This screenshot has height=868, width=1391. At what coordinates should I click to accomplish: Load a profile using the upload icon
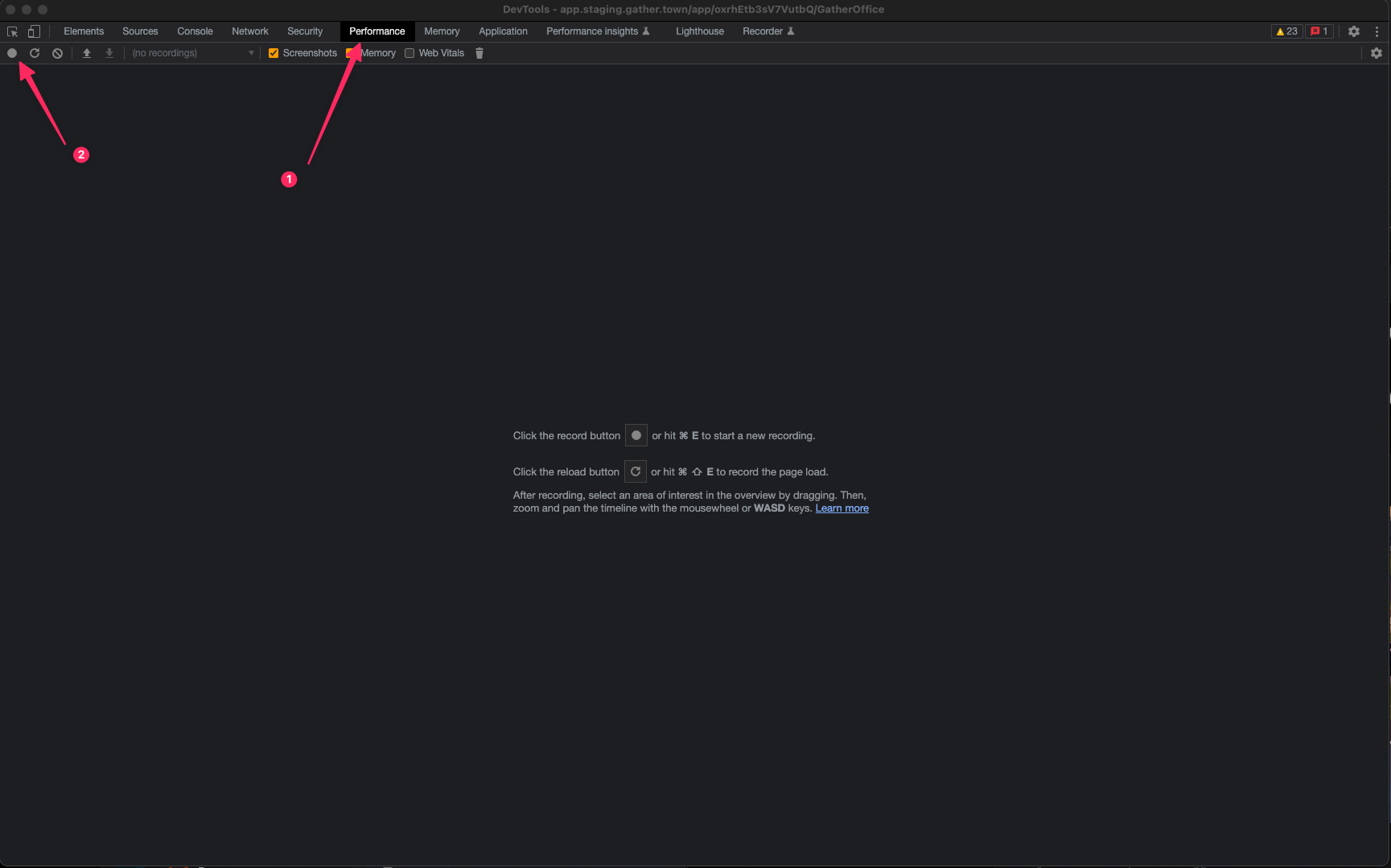point(87,53)
